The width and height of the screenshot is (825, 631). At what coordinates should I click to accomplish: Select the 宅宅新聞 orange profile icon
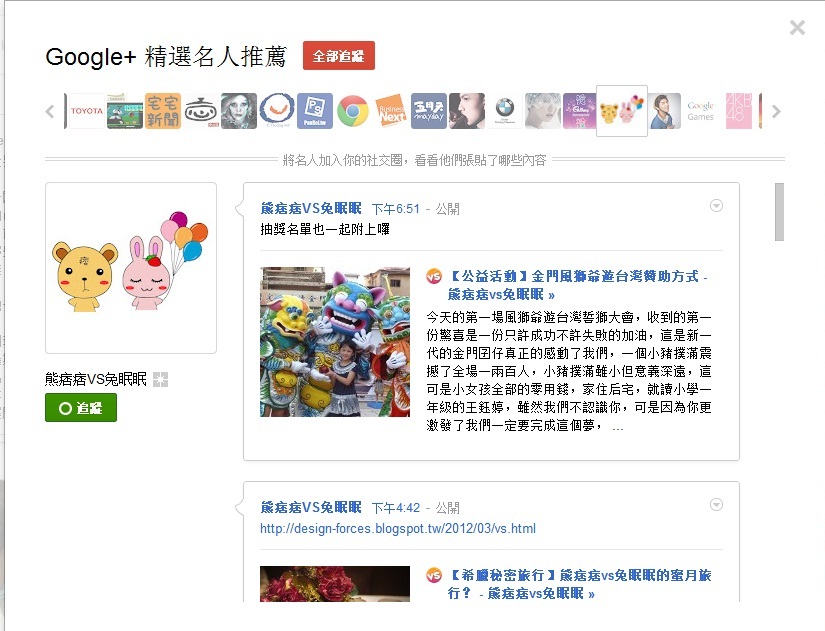(163, 111)
